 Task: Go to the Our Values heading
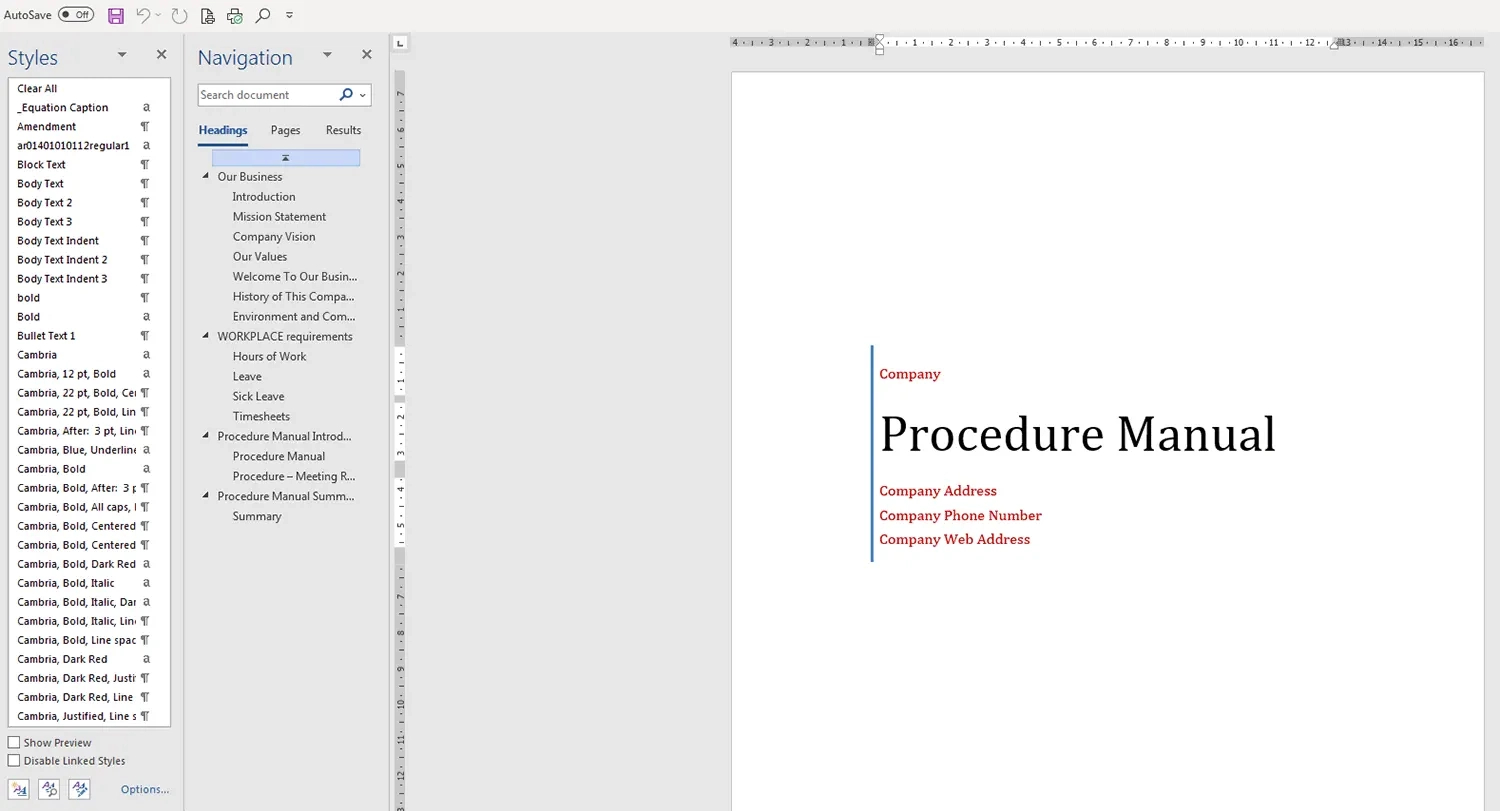[260, 257]
